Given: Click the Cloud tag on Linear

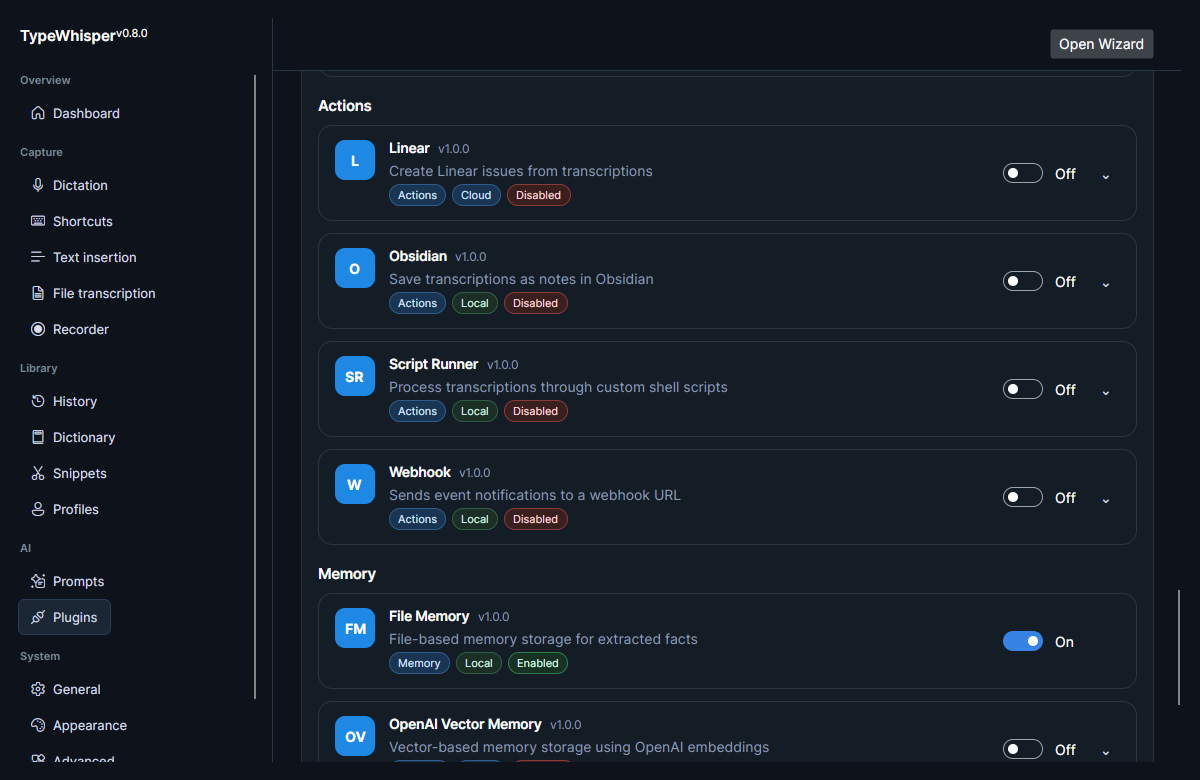Looking at the screenshot, I should point(476,195).
